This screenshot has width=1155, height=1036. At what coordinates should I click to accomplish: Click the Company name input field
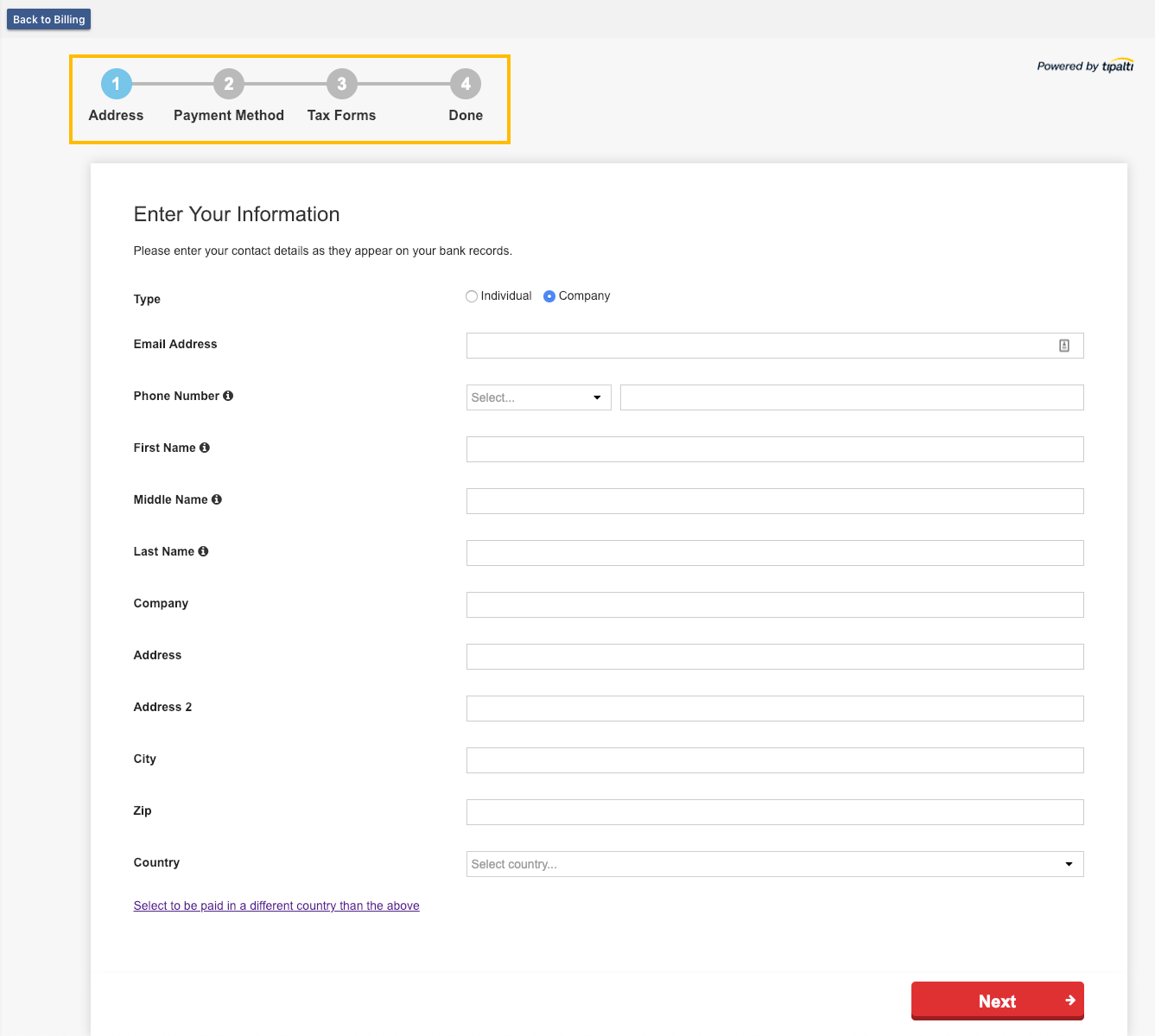pos(774,605)
